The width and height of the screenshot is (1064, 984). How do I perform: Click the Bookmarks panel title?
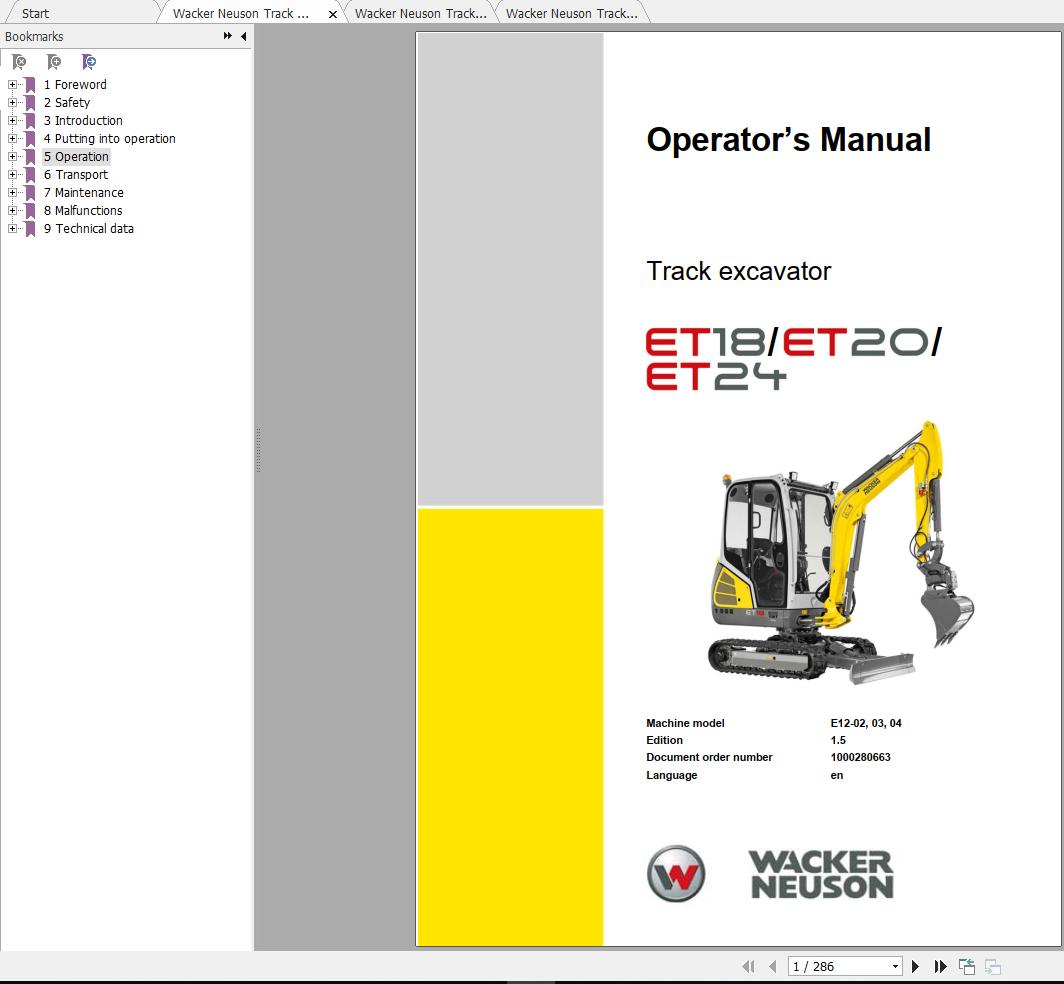(34, 37)
